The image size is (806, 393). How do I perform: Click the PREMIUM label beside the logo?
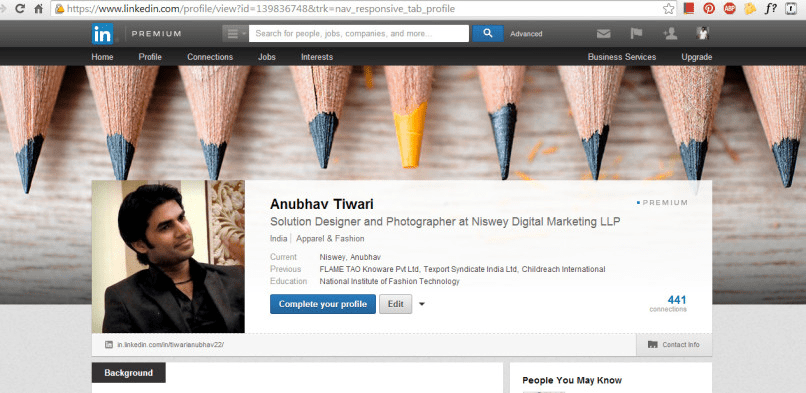(x=156, y=34)
